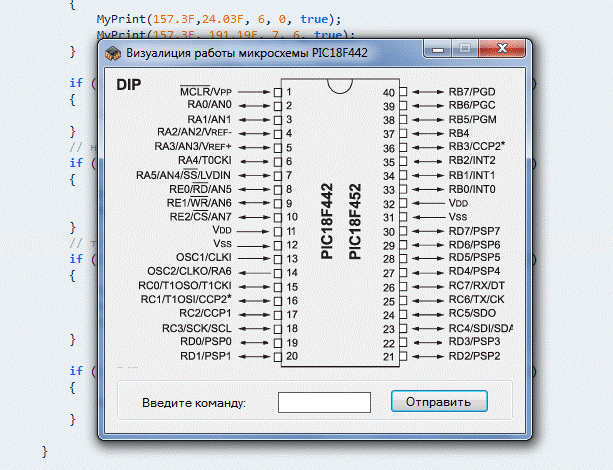The image size is (613, 470).
Task: Toggle pin 13 square for OSC1/CLKI
Action: coord(278,259)
